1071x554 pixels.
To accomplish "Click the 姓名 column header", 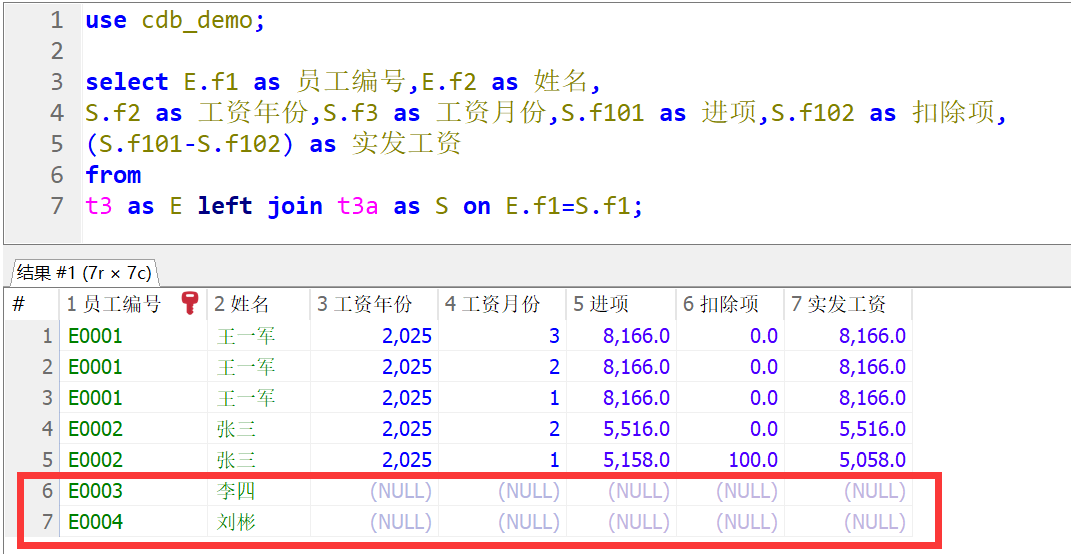I will click(x=242, y=304).
